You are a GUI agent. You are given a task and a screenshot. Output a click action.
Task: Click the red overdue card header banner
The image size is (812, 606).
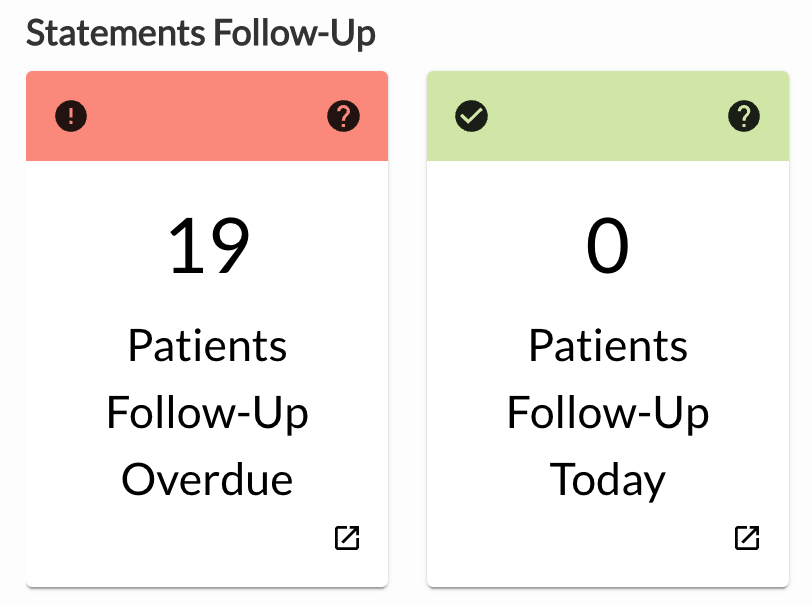pos(207,116)
